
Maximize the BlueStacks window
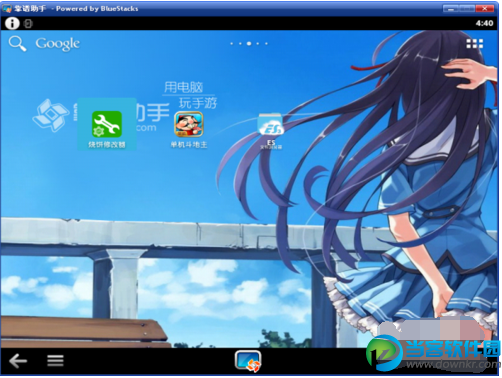click(467, 9)
